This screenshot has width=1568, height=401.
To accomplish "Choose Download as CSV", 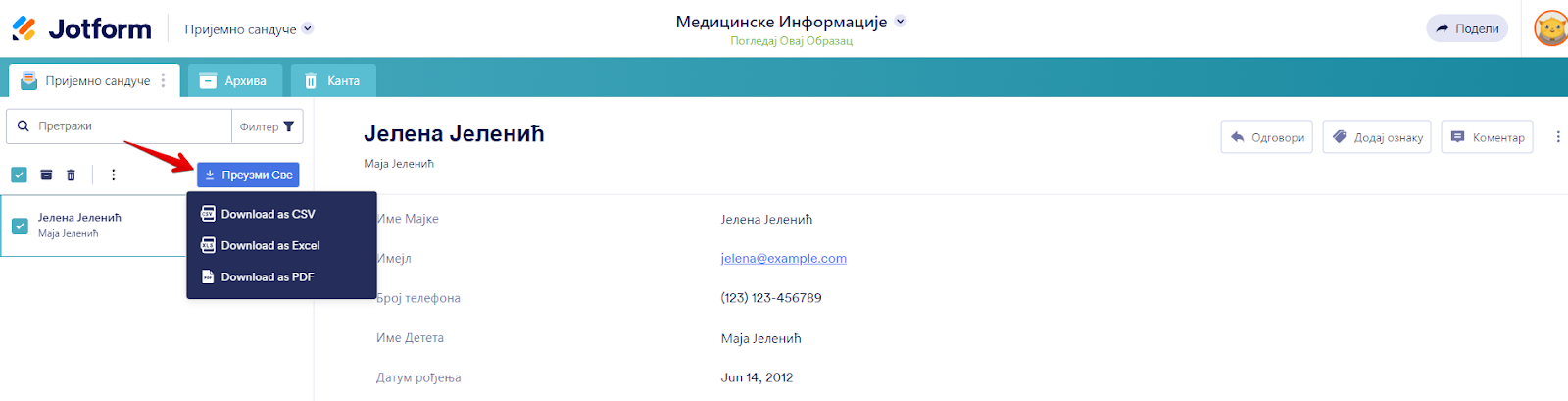I will [268, 214].
